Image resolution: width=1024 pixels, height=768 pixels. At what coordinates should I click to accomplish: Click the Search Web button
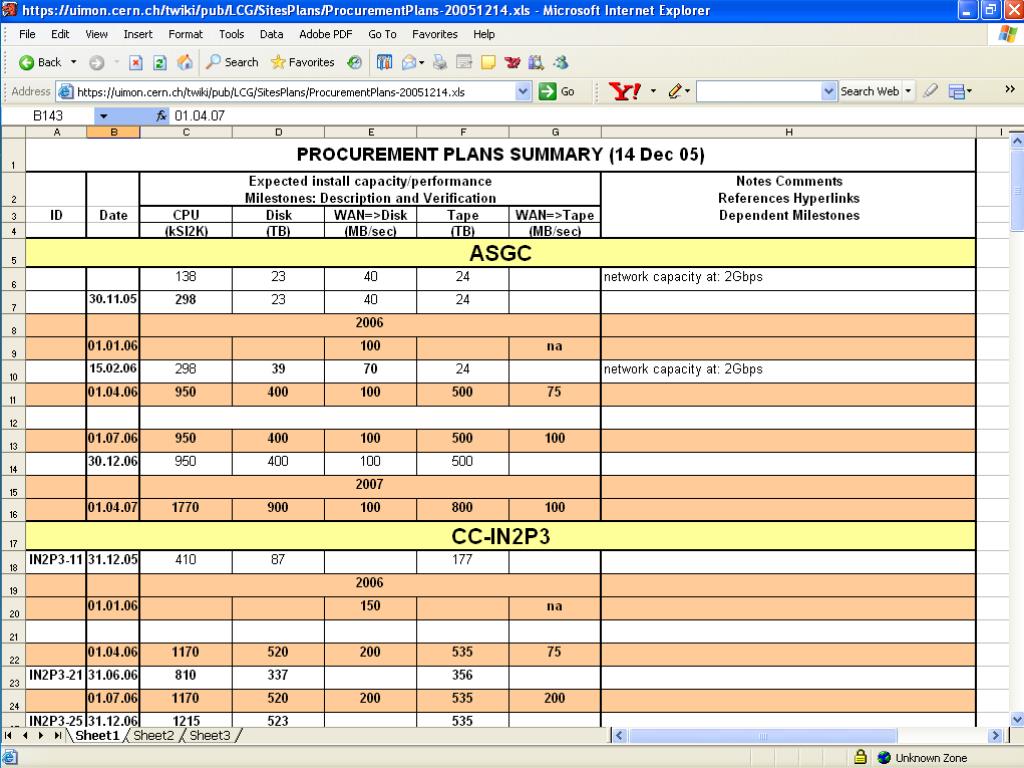(x=869, y=91)
